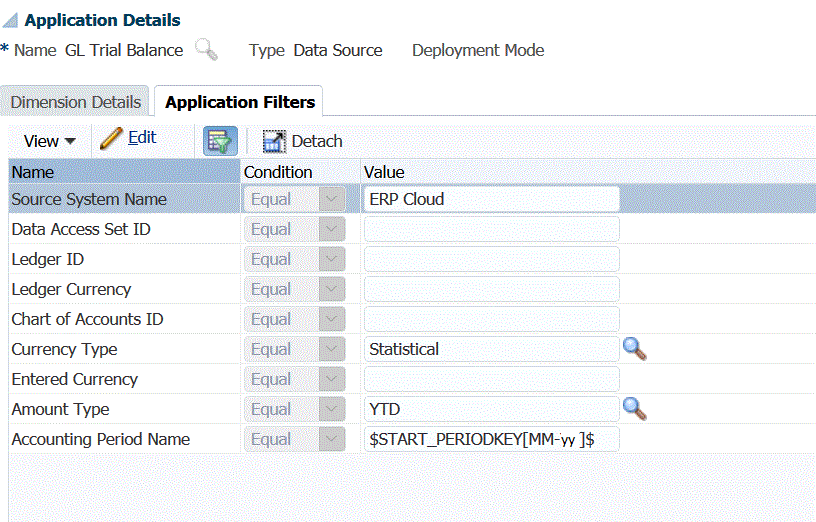This screenshot has width=816, height=522.
Task: Toggle the Query By Example filter icon
Action: tap(220, 141)
